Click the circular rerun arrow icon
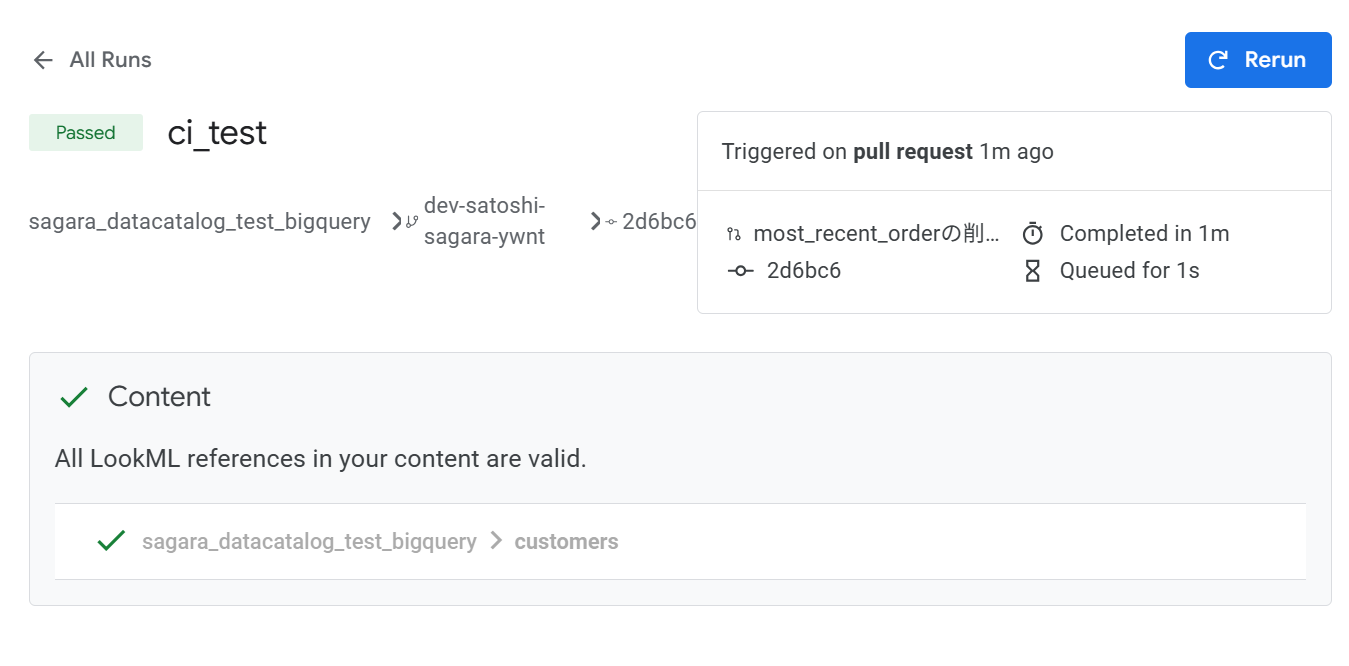Viewport: 1349px width, 666px height. 1218,60
